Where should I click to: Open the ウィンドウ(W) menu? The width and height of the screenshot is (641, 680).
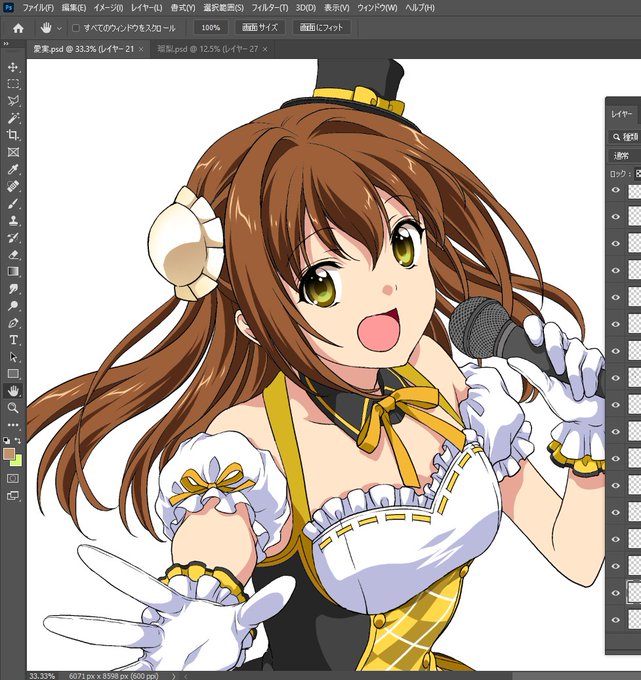point(377,8)
